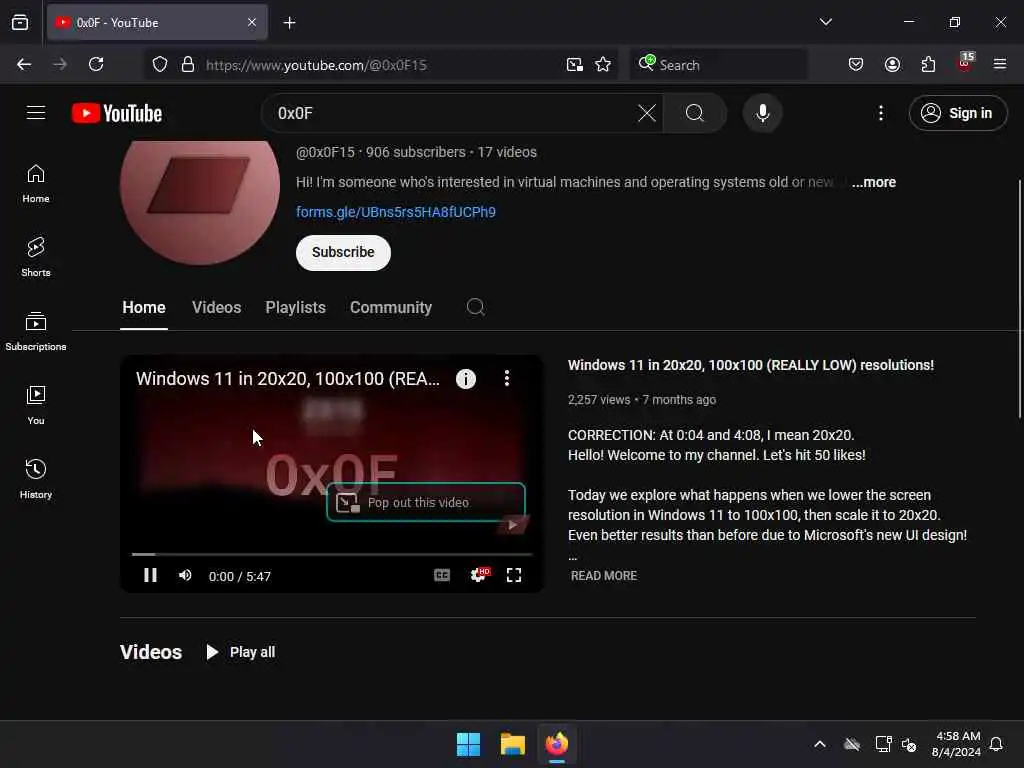Select the 0x0F - YouTube browser tab
The height and width of the screenshot is (768, 1024).
coord(157,23)
